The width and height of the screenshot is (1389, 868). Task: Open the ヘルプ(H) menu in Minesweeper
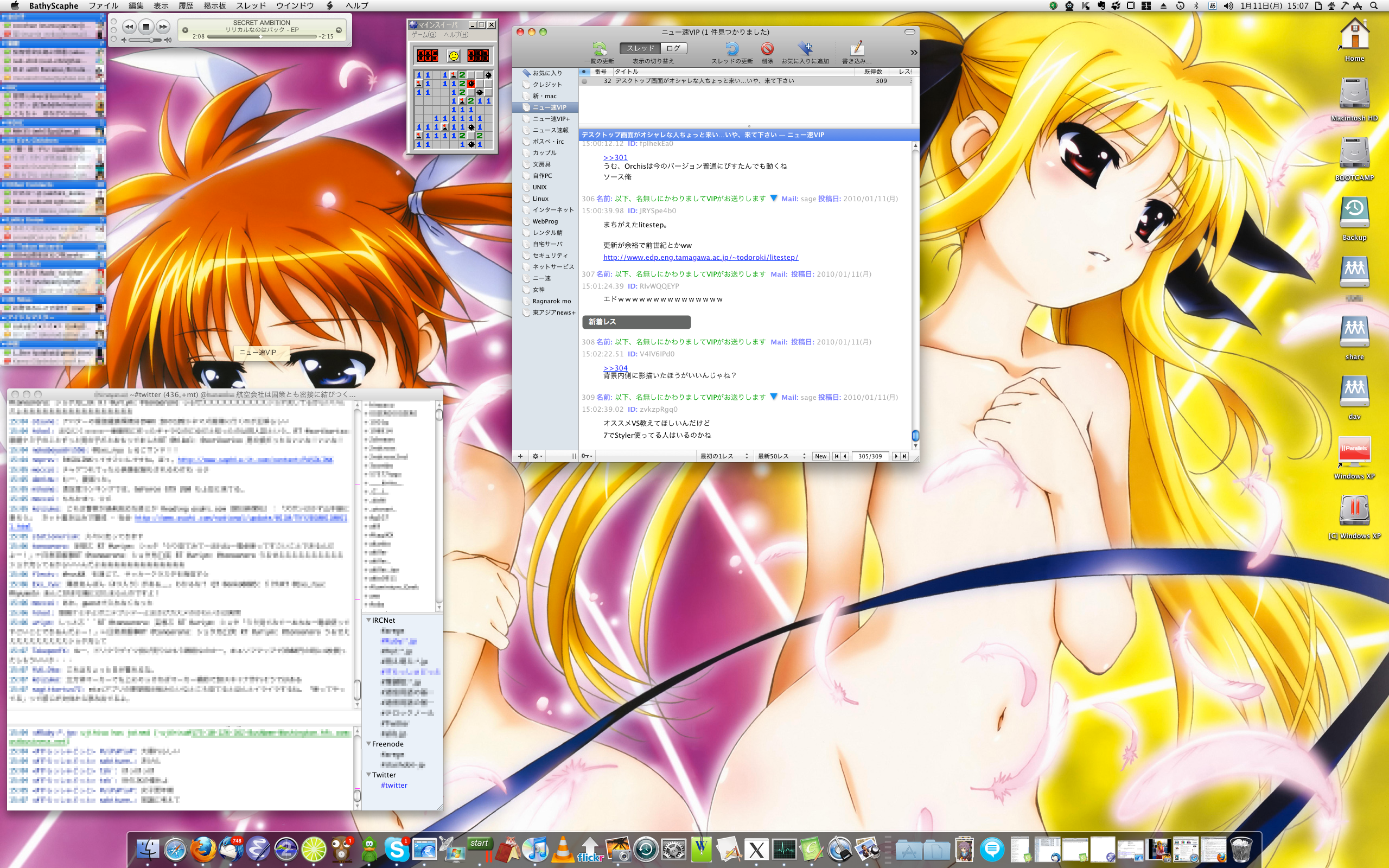tap(456, 35)
